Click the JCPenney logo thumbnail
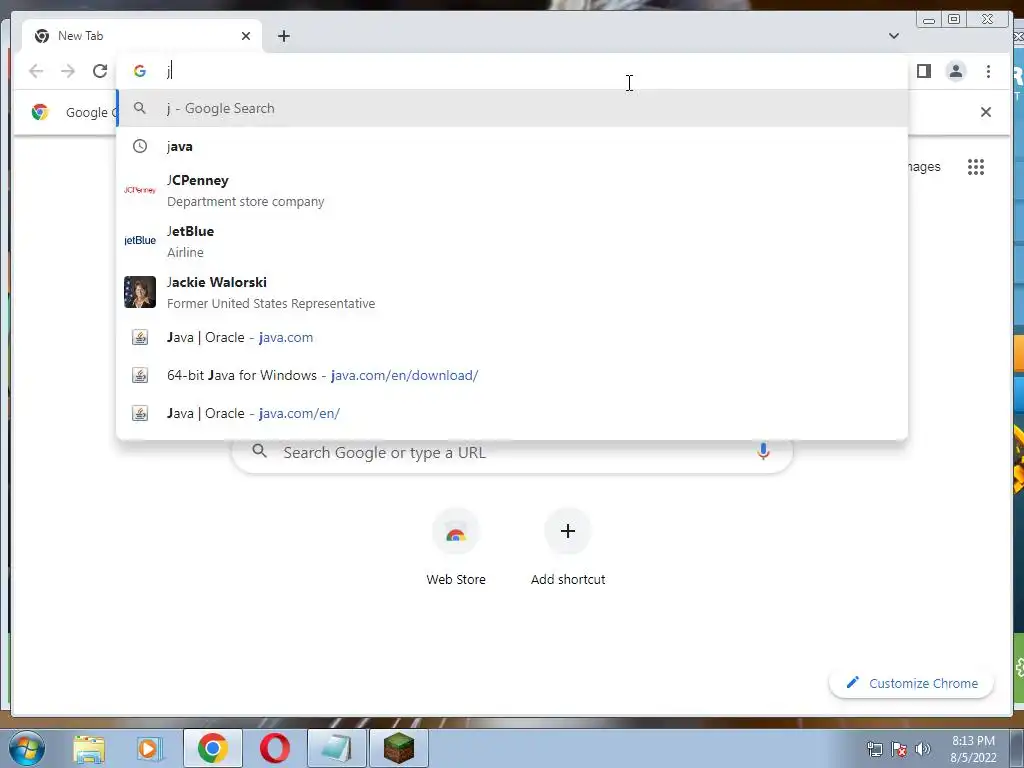This screenshot has width=1024, height=768. click(140, 190)
